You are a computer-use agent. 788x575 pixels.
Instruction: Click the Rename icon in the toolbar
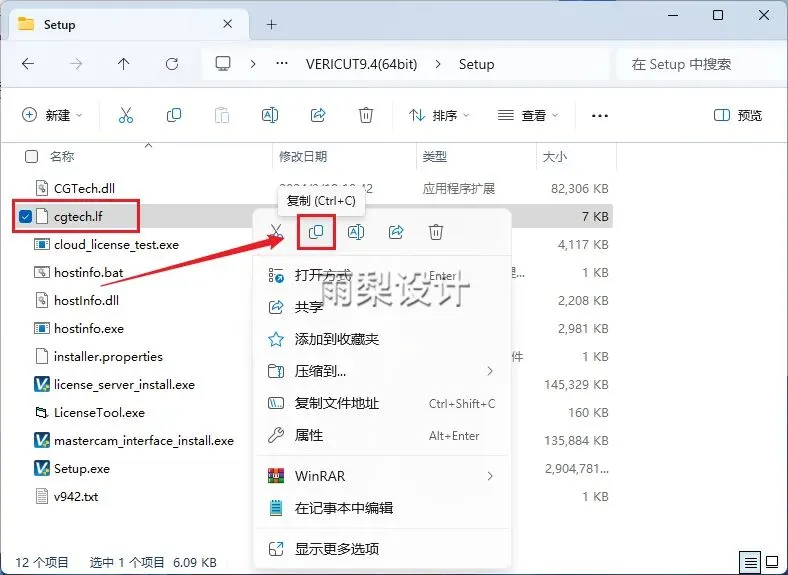coord(270,115)
